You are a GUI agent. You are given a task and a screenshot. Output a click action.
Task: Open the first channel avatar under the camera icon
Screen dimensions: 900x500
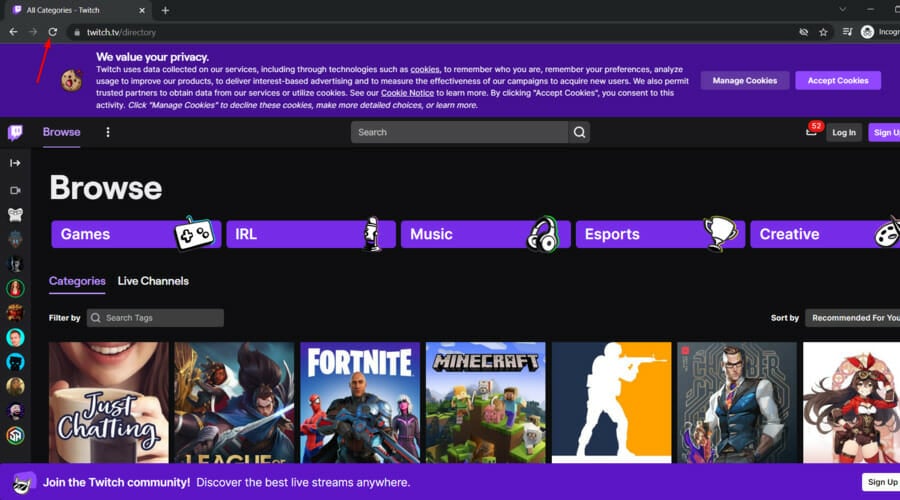click(15, 215)
